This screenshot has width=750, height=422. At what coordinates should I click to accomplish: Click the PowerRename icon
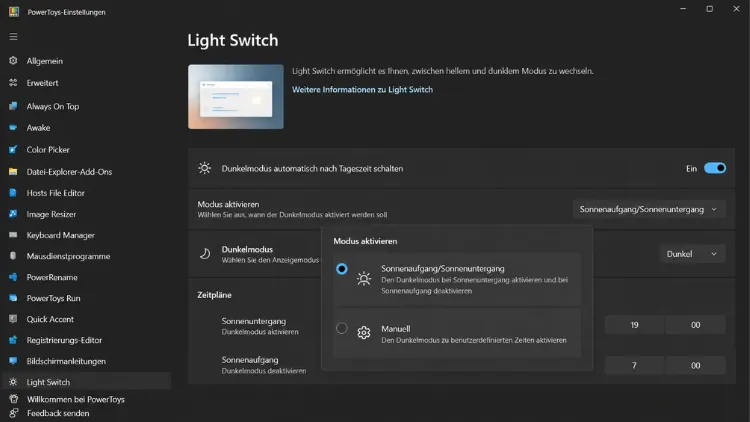(13, 277)
